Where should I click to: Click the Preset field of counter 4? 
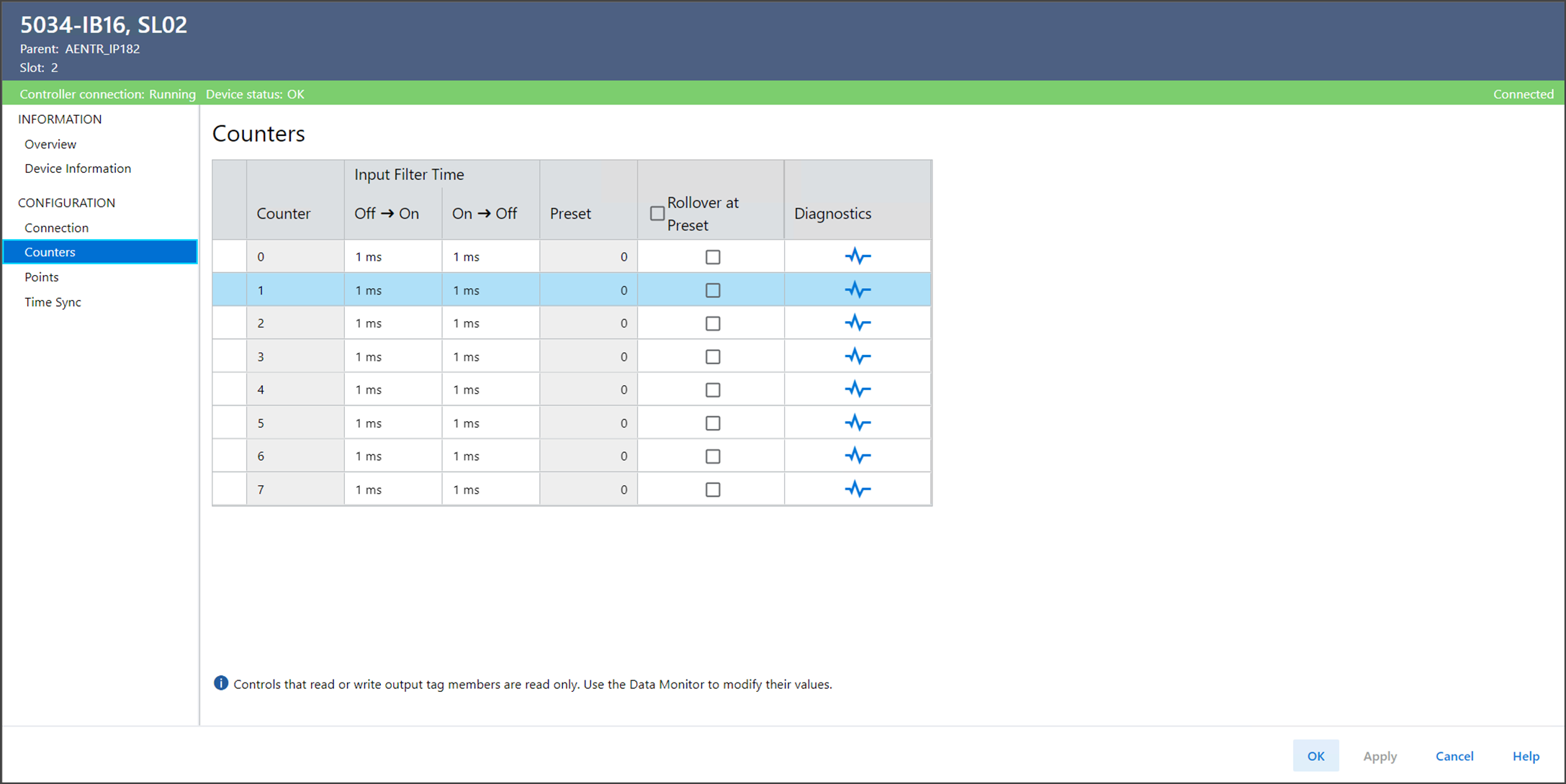coord(588,389)
